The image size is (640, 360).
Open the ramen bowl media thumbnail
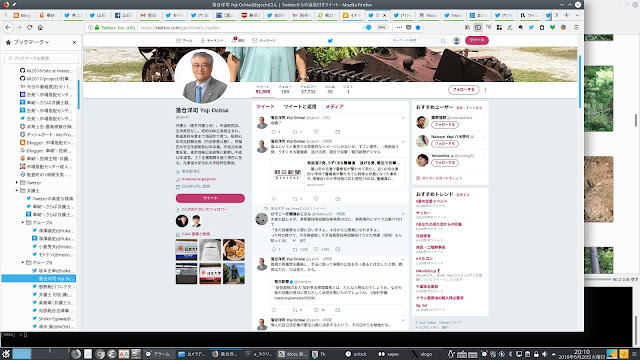pyautogui.click(x=234, y=249)
